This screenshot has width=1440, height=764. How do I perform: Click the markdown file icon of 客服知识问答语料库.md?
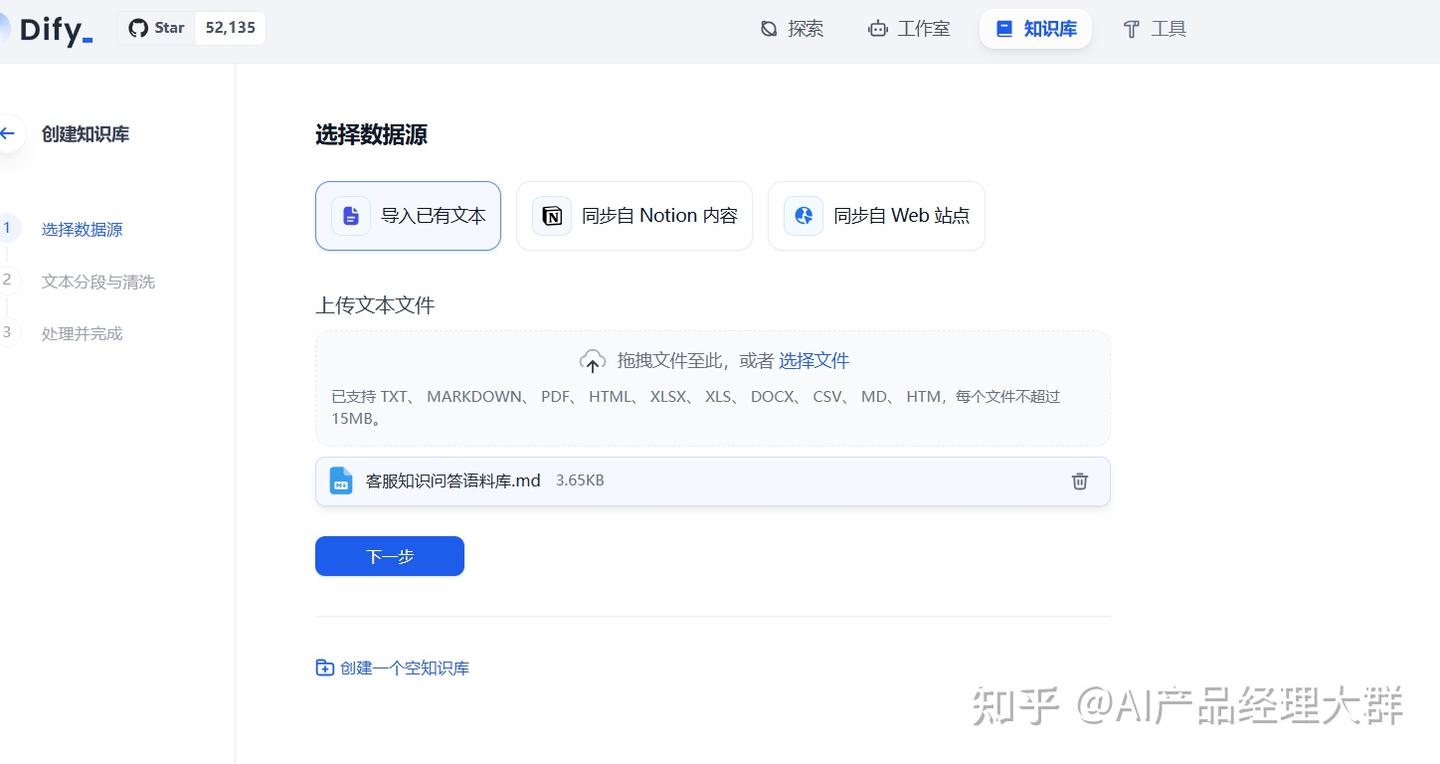point(341,481)
